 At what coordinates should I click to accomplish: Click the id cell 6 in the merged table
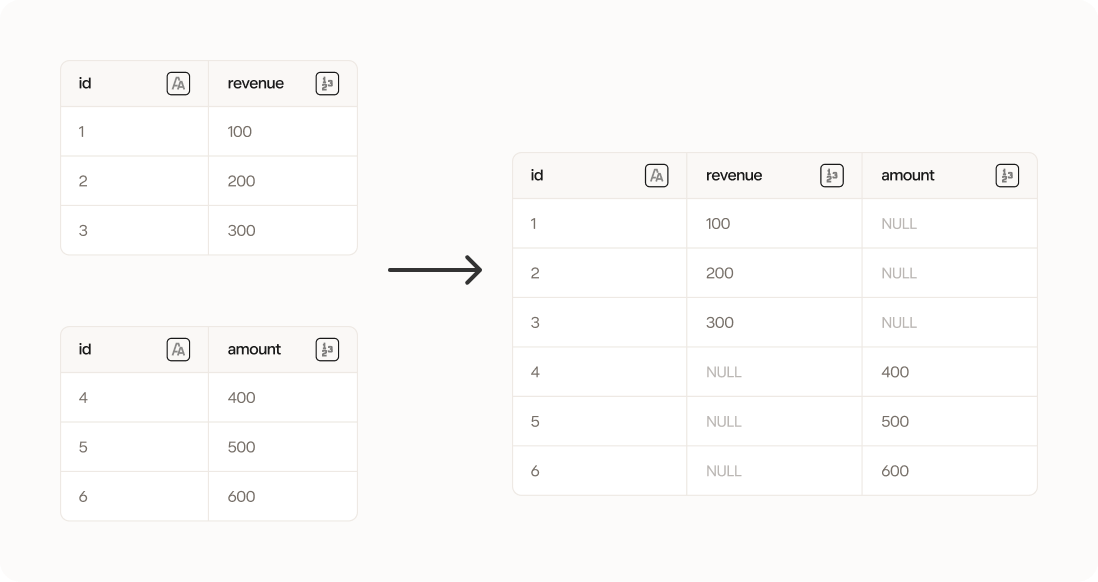(x=600, y=471)
